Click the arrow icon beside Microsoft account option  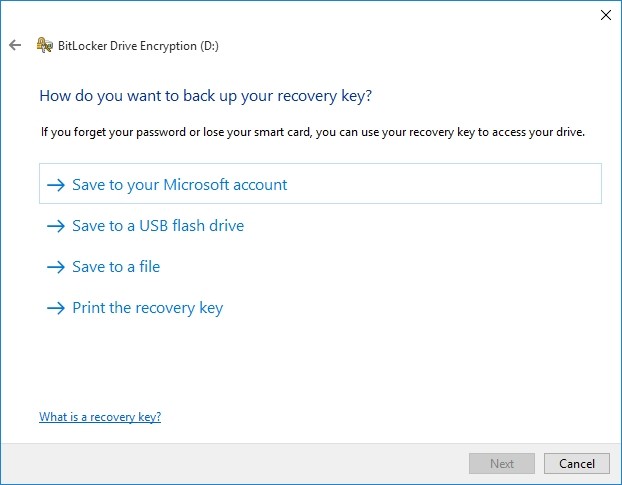coord(56,185)
